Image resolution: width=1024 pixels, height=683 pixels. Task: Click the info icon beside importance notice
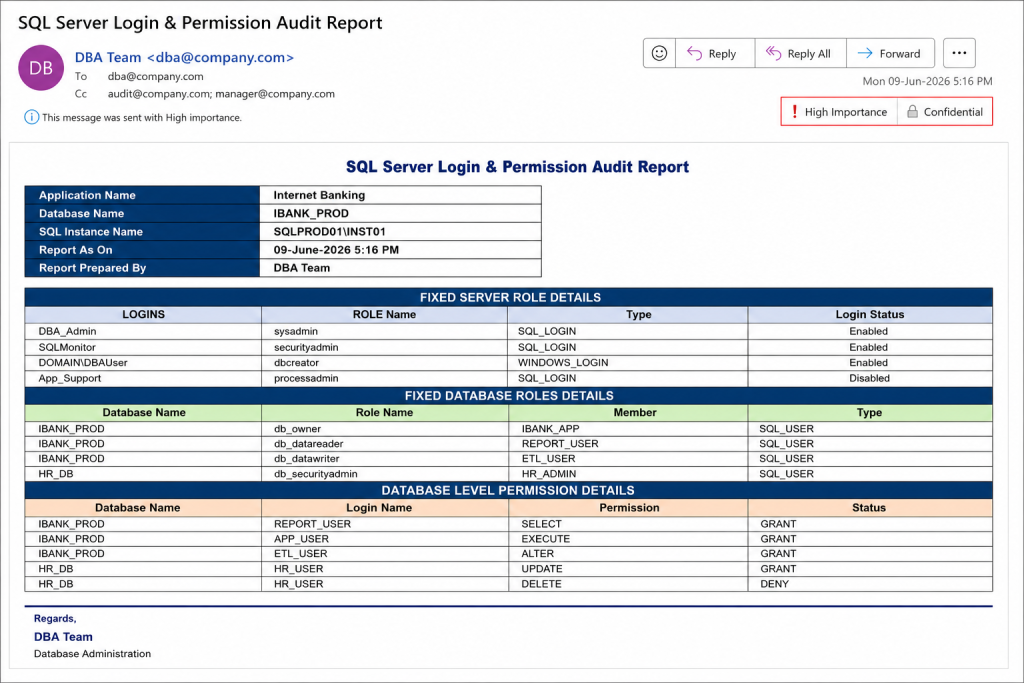(31, 118)
